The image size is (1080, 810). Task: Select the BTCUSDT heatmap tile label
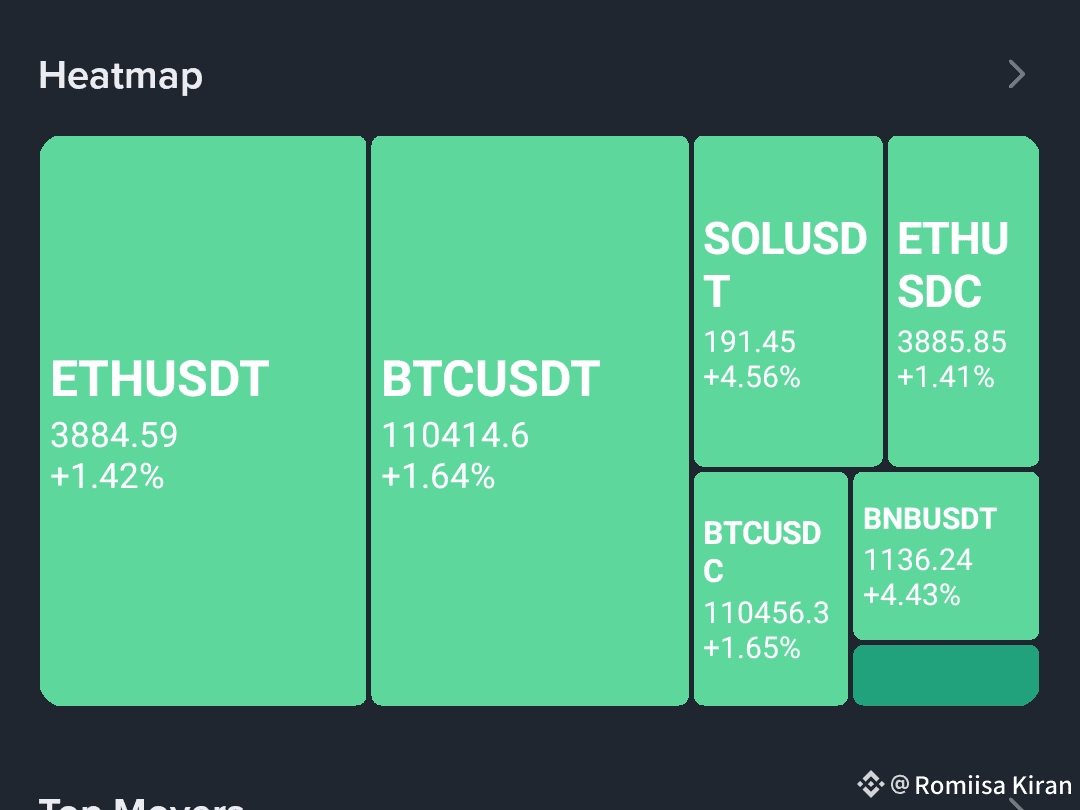[x=490, y=379]
